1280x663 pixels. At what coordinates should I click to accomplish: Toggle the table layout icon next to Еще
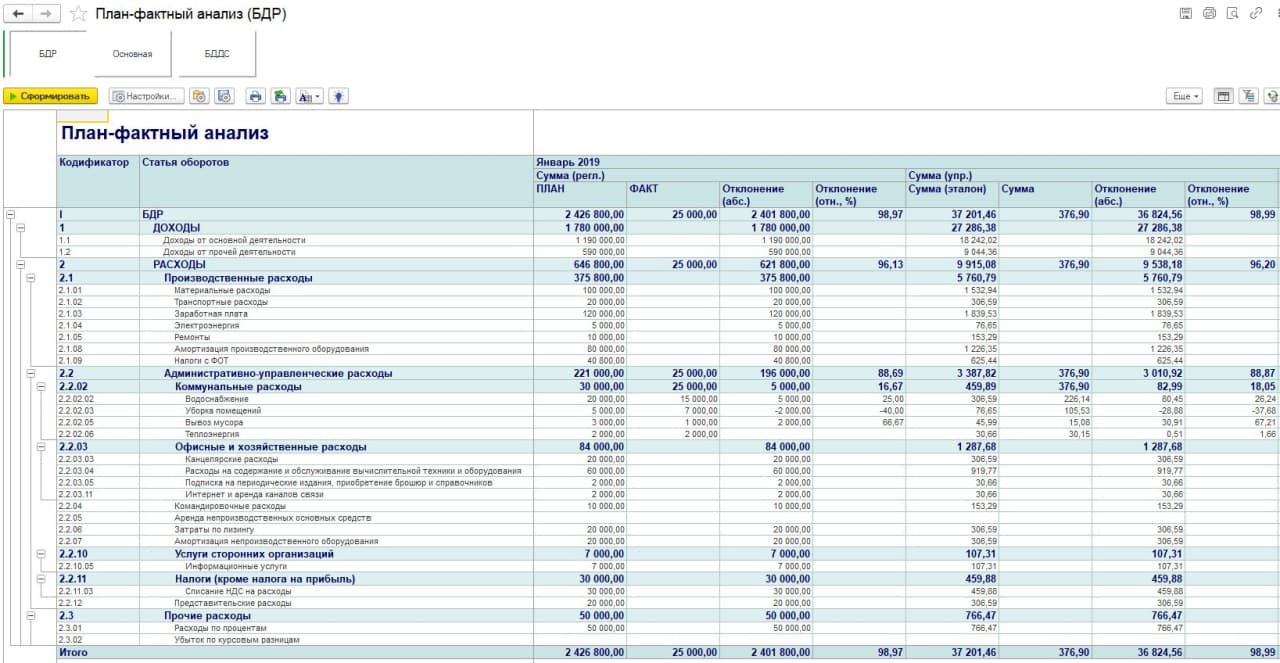point(1223,96)
